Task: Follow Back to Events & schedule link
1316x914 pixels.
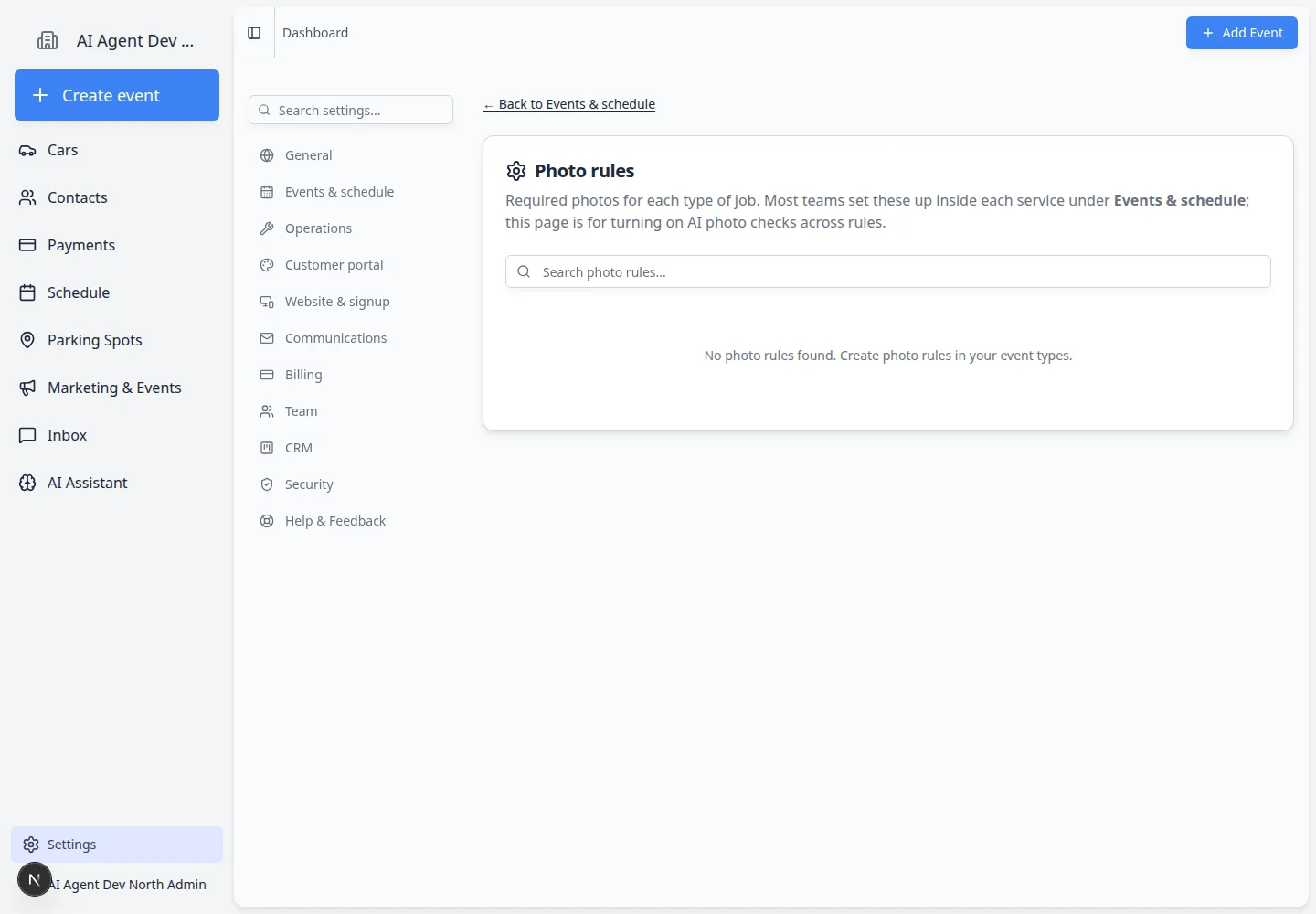Action: click(x=569, y=104)
